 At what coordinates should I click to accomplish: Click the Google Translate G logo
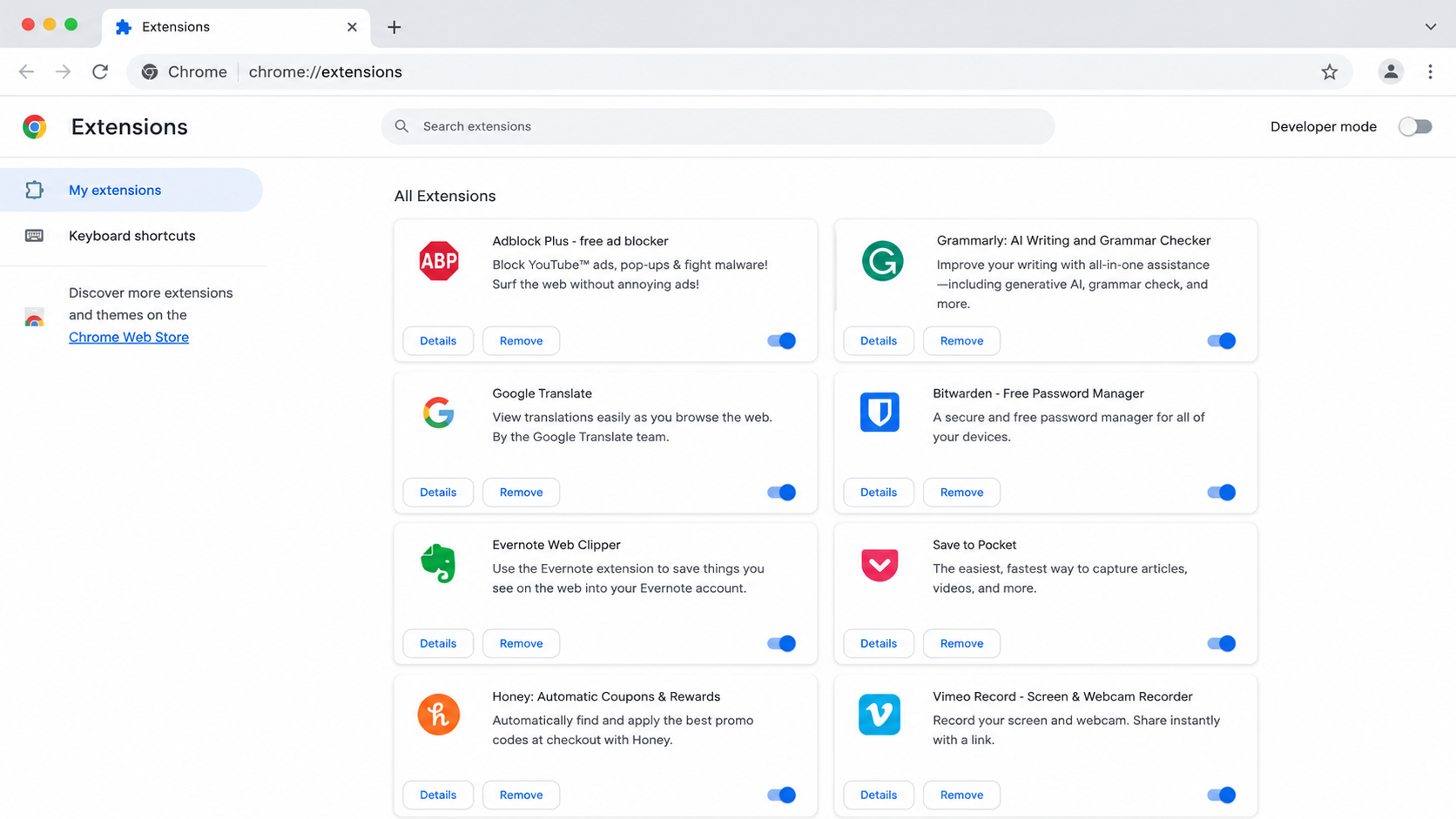click(x=439, y=413)
